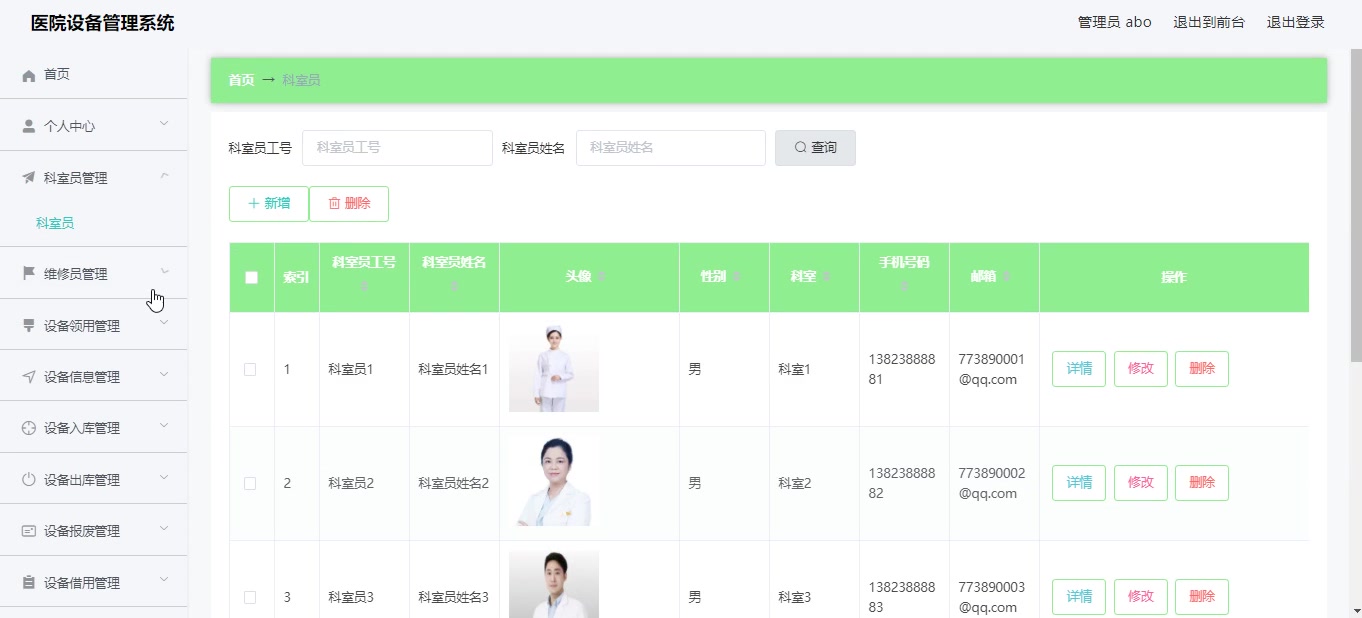Sort by 科室员姓名 column sort arrows
Viewport: 1362px width, 618px height.
(x=454, y=287)
